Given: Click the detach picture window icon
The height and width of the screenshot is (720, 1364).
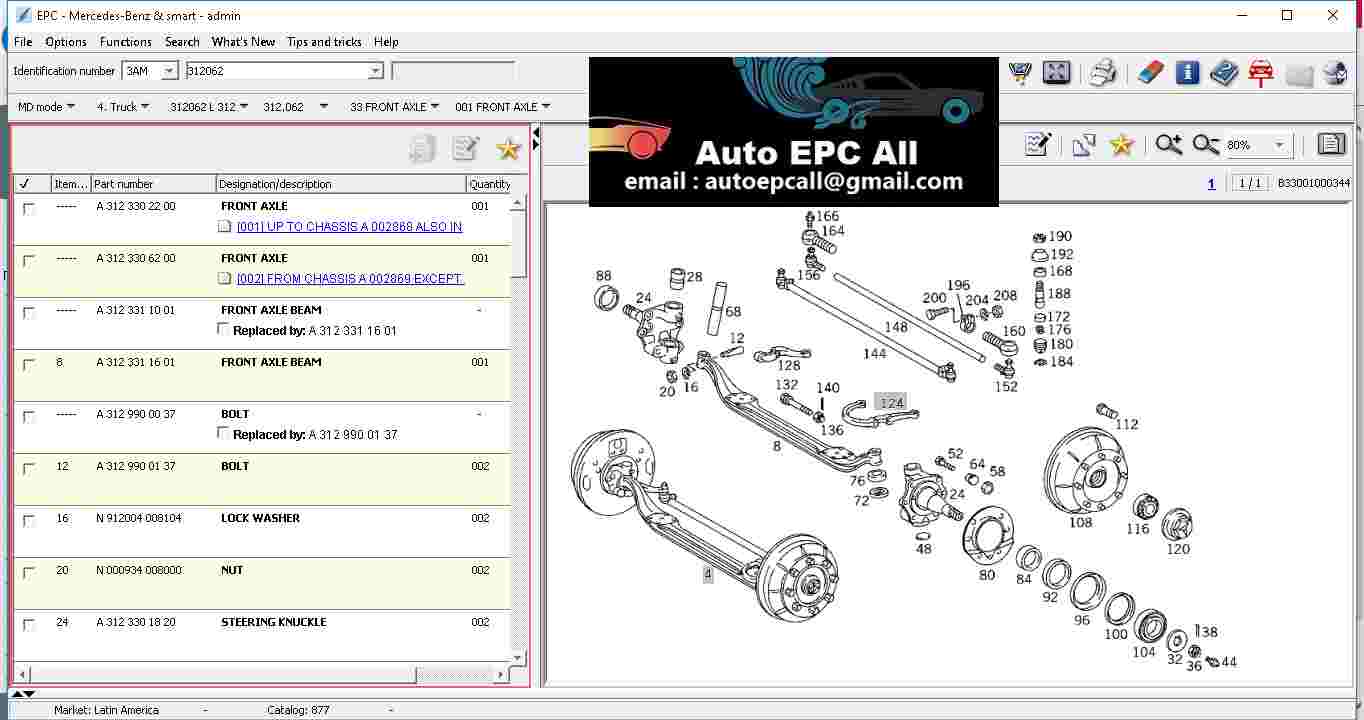Looking at the screenshot, I should tap(1084, 145).
